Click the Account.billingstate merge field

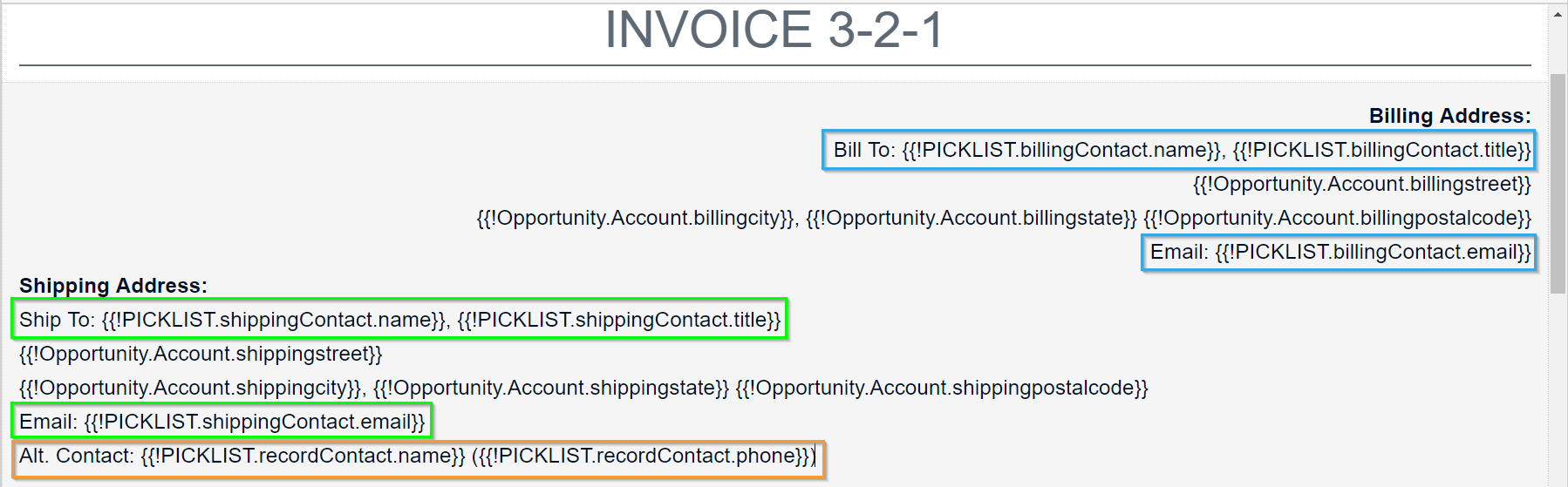pos(971,218)
